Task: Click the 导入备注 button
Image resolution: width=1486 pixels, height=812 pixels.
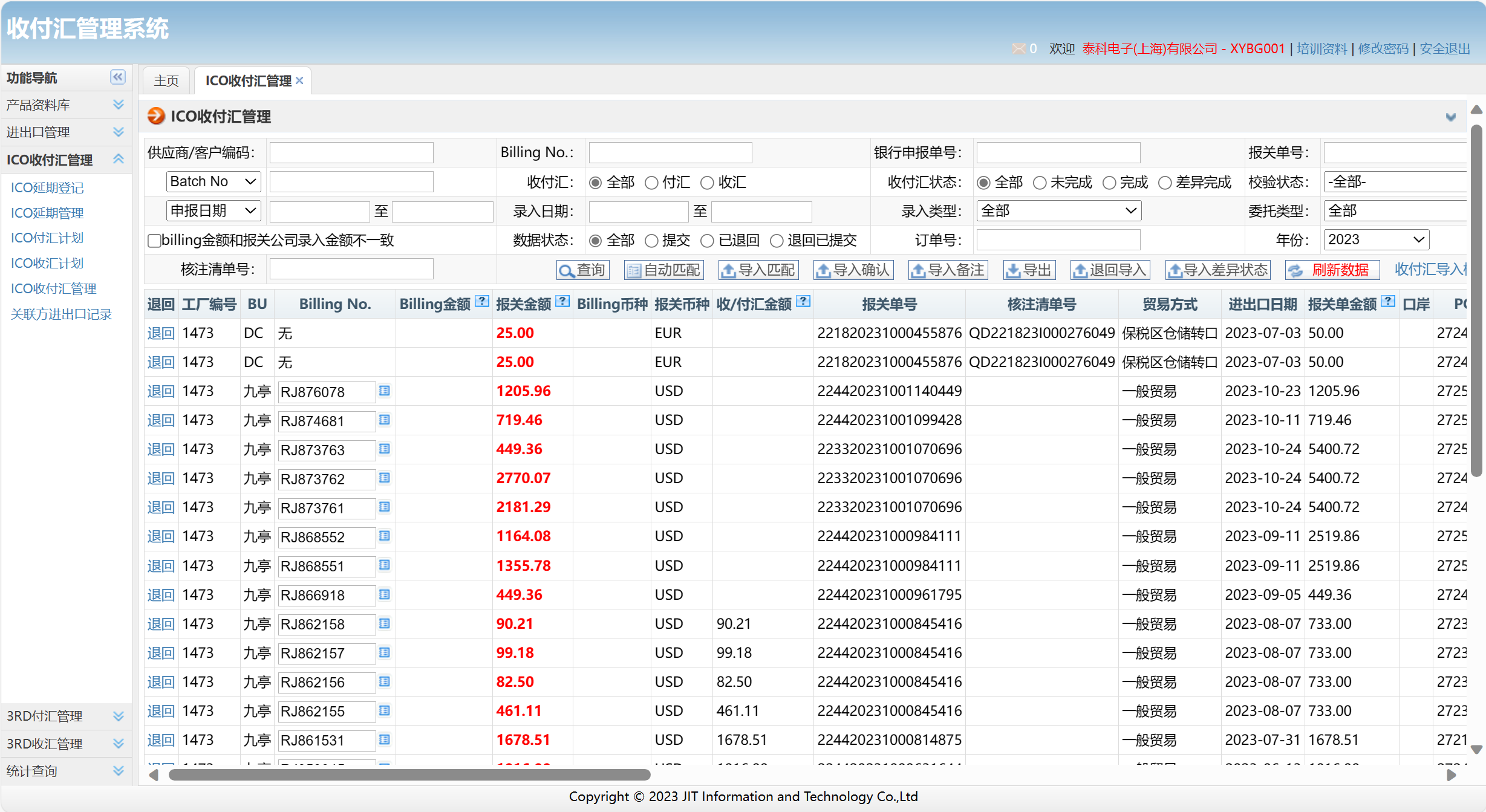Action: click(x=948, y=270)
